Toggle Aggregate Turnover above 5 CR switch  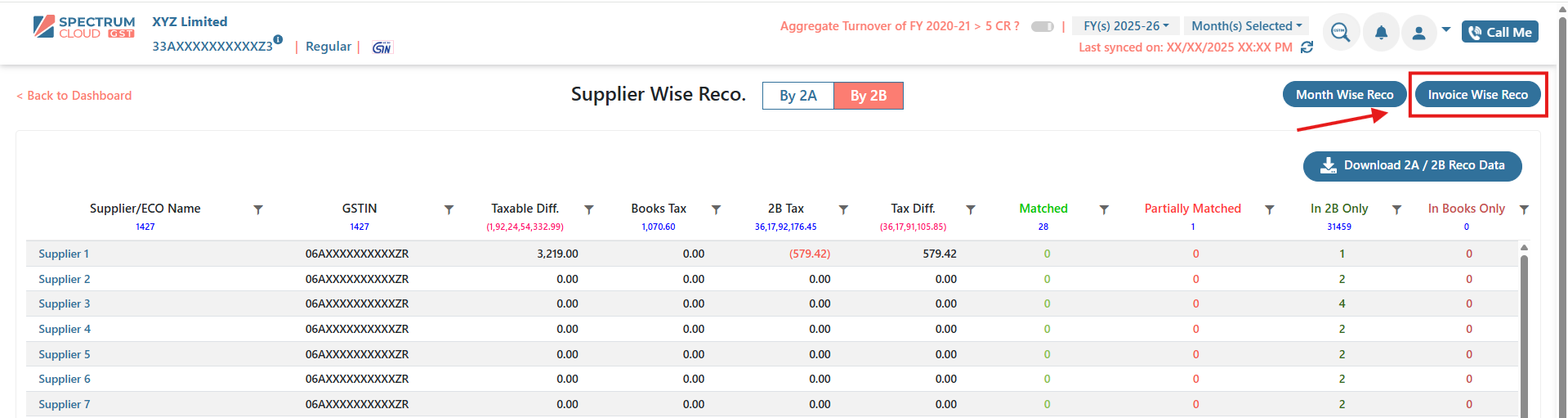click(1042, 26)
